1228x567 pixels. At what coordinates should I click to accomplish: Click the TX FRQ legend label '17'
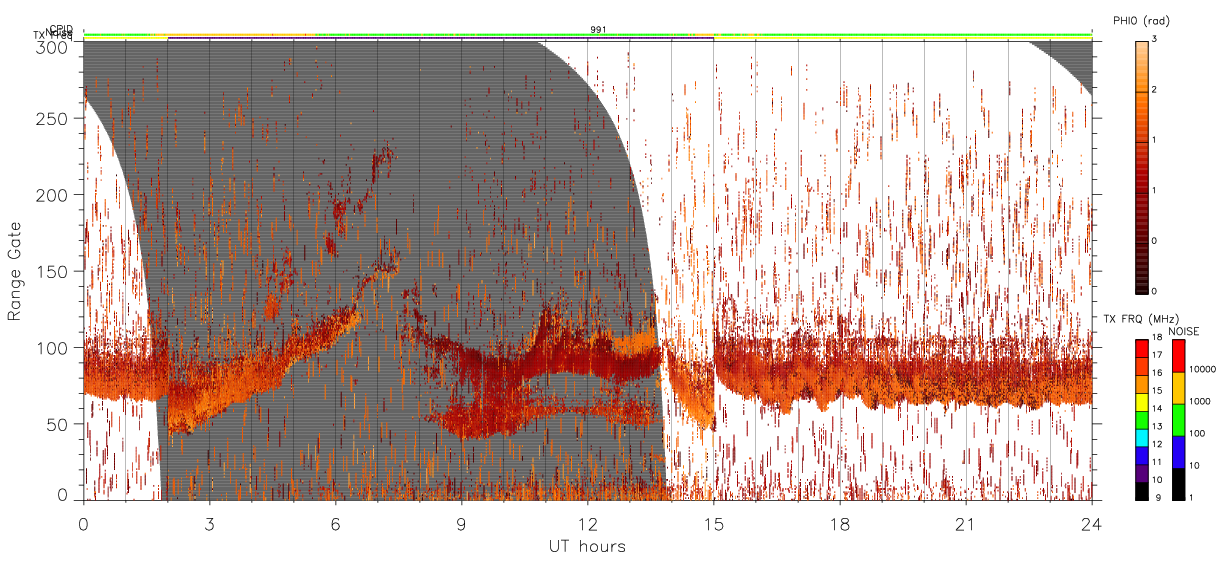(1157, 356)
